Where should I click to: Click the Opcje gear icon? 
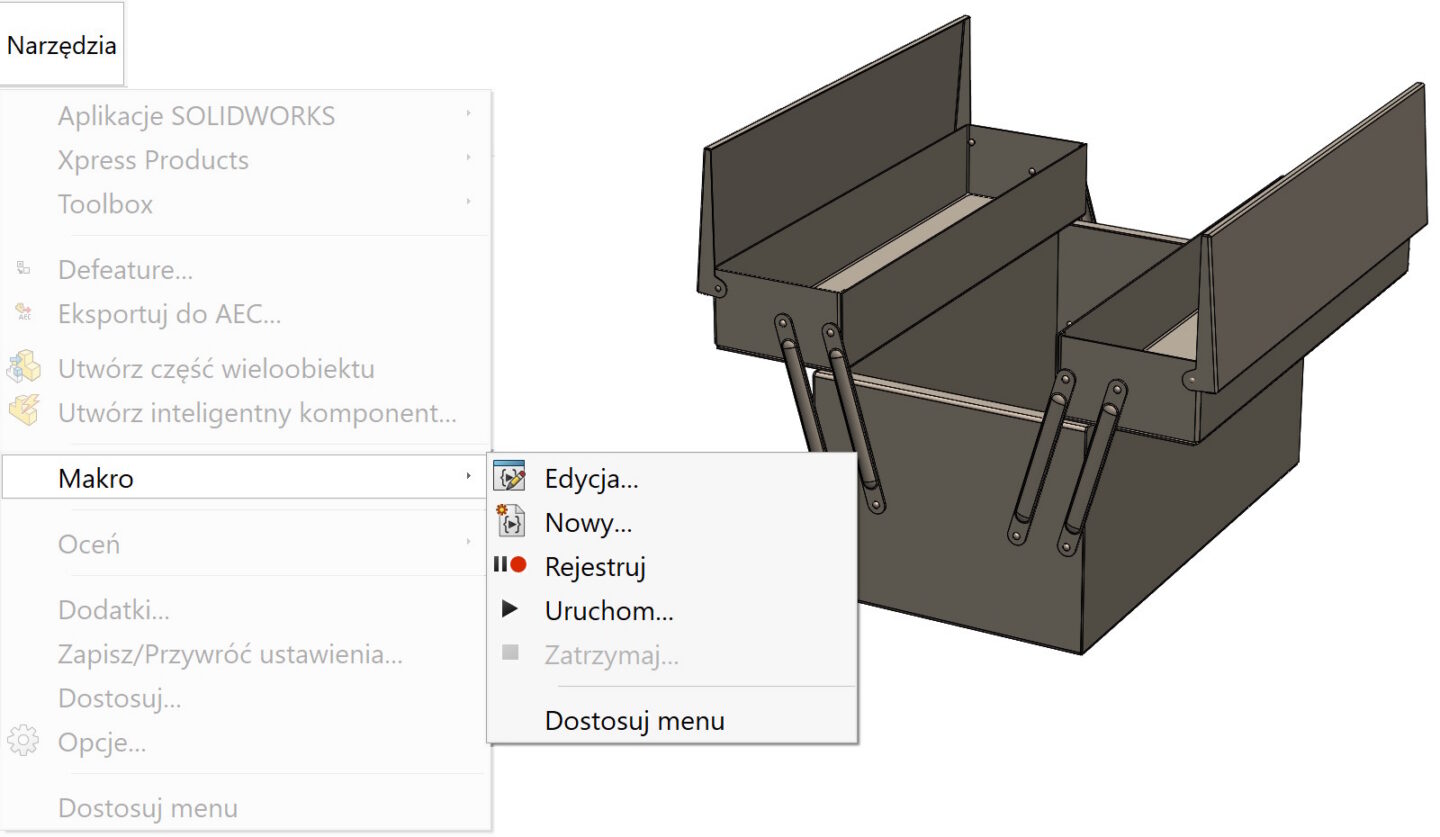click(x=22, y=742)
